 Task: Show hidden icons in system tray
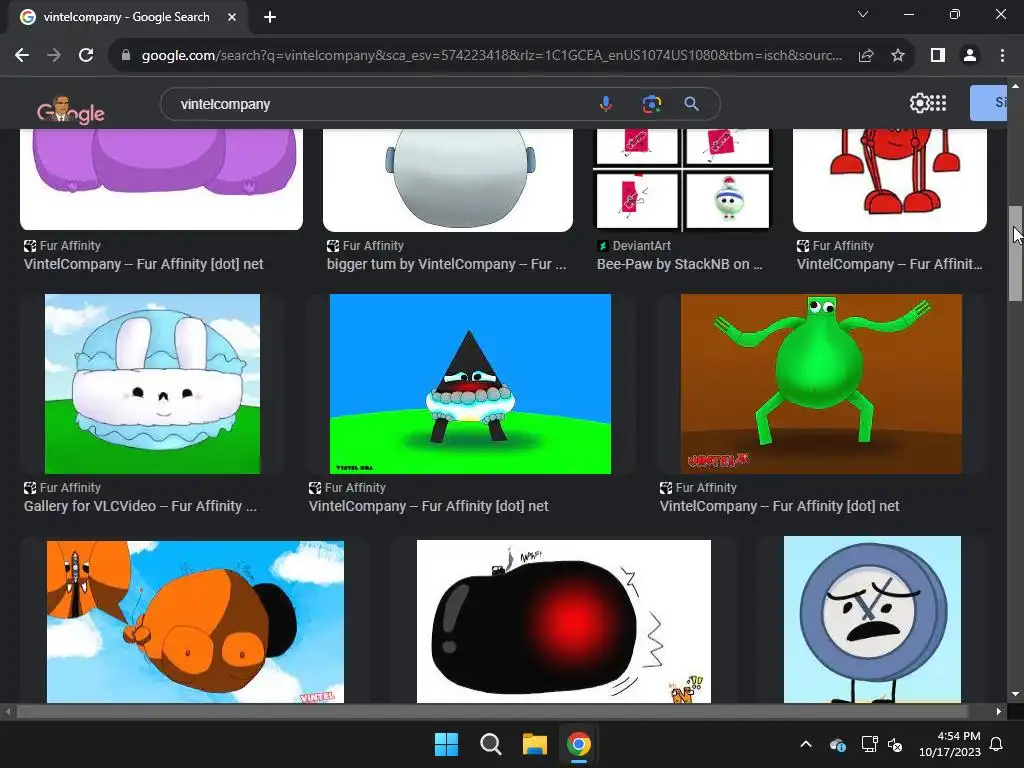coord(806,744)
